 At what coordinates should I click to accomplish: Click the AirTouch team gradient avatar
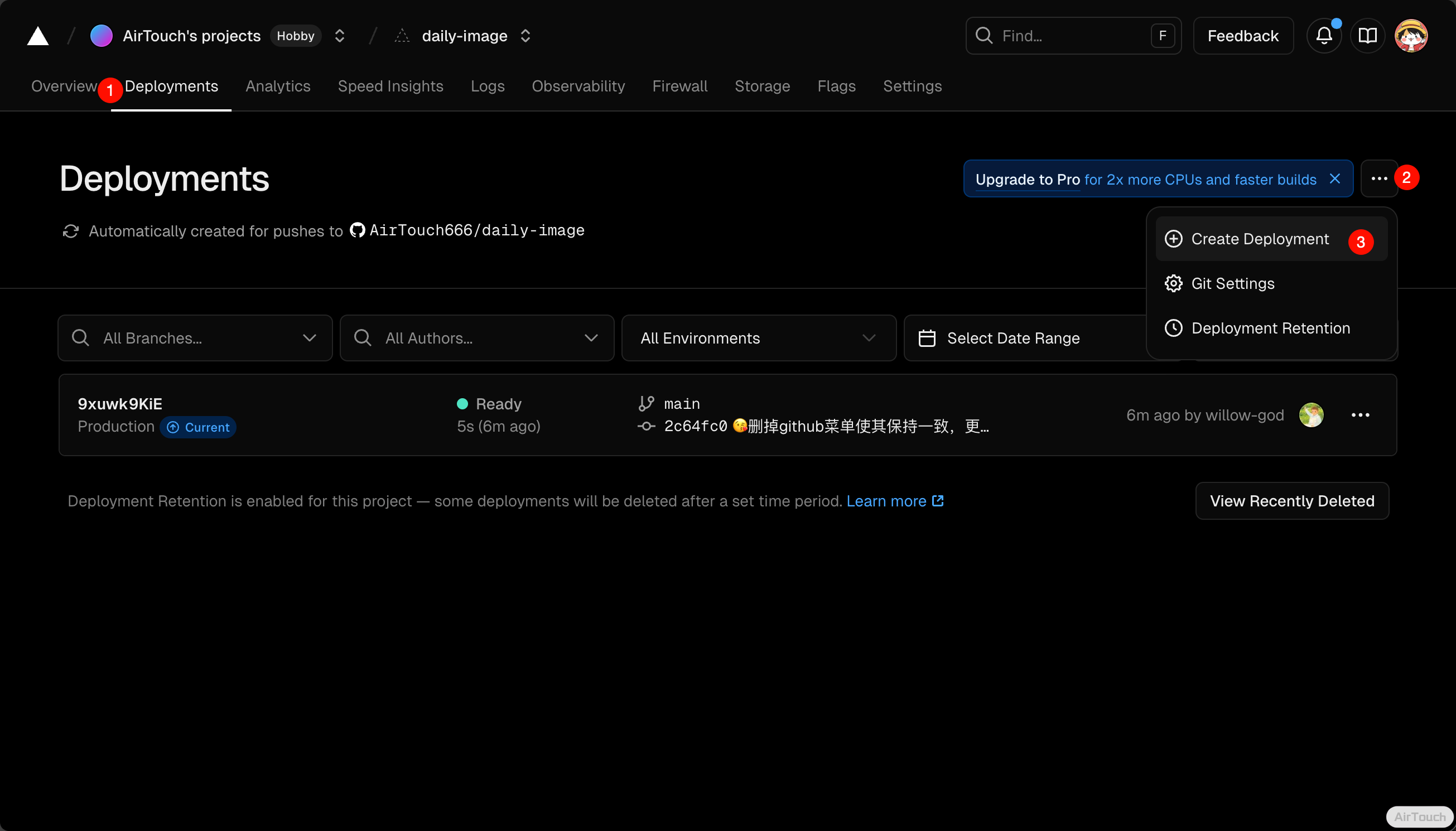click(101, 36)
